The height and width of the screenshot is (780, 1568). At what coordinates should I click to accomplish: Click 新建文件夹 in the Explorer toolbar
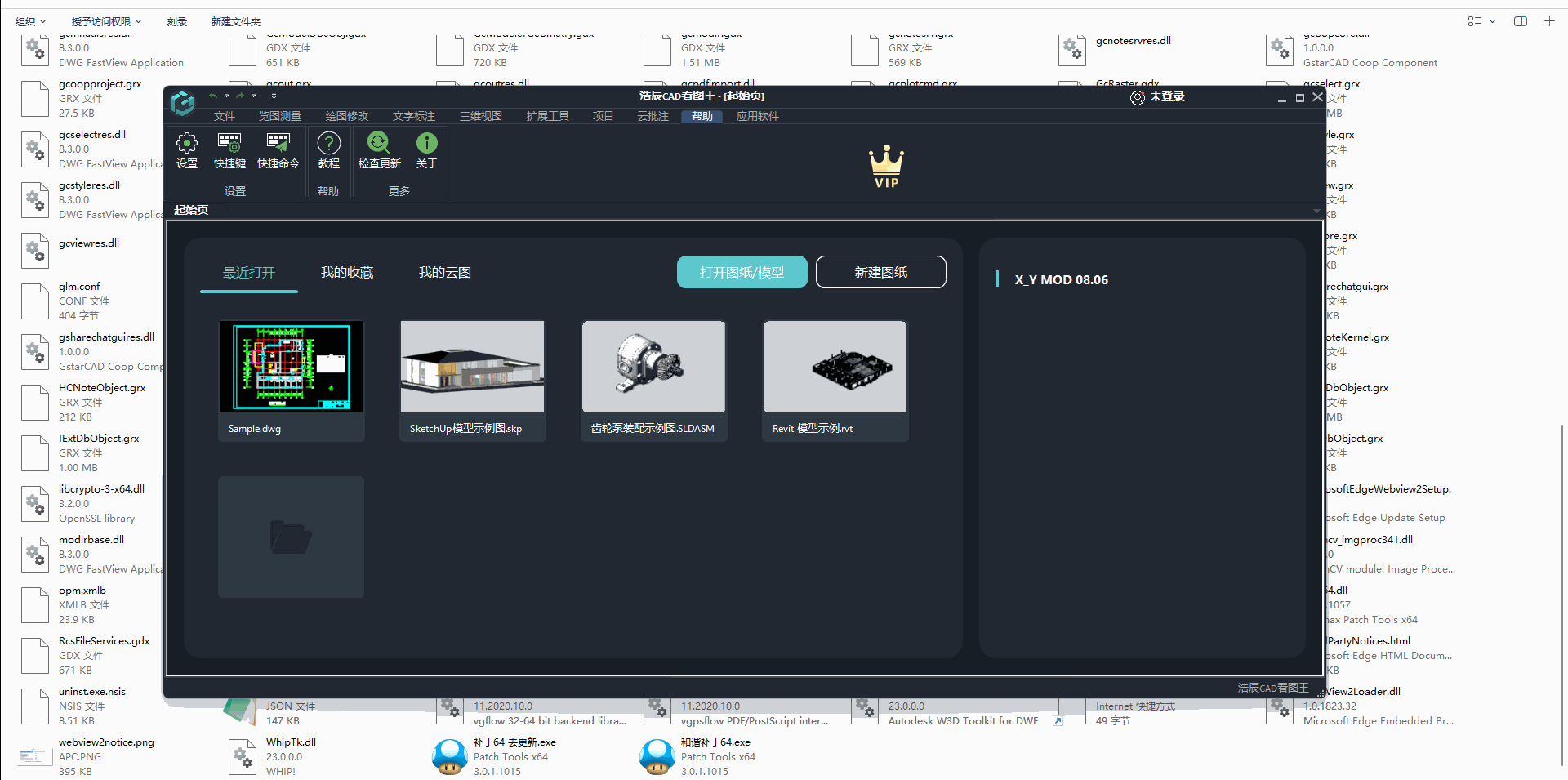[236, 21]
